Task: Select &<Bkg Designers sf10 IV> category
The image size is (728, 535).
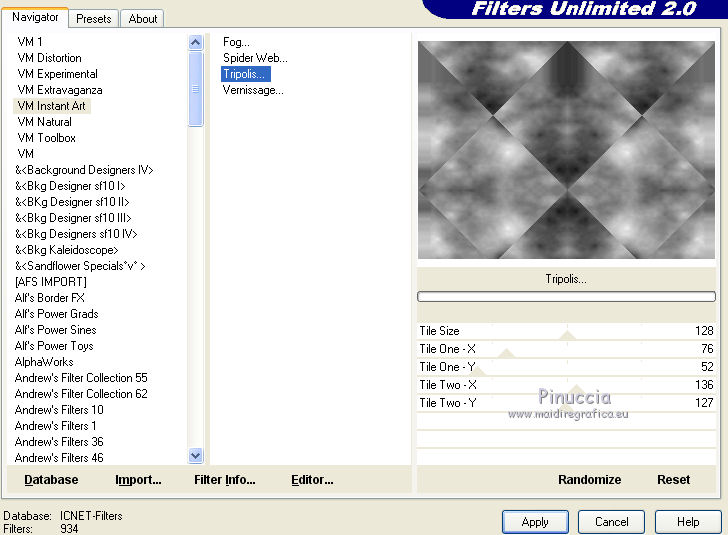Action: pos(76,234)
